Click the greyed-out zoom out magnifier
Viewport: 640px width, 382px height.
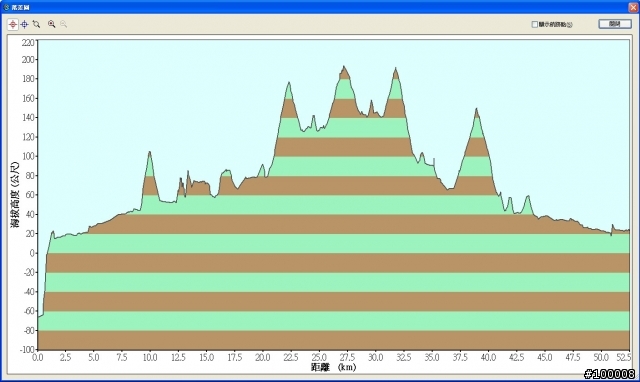(x=63, y=24)
